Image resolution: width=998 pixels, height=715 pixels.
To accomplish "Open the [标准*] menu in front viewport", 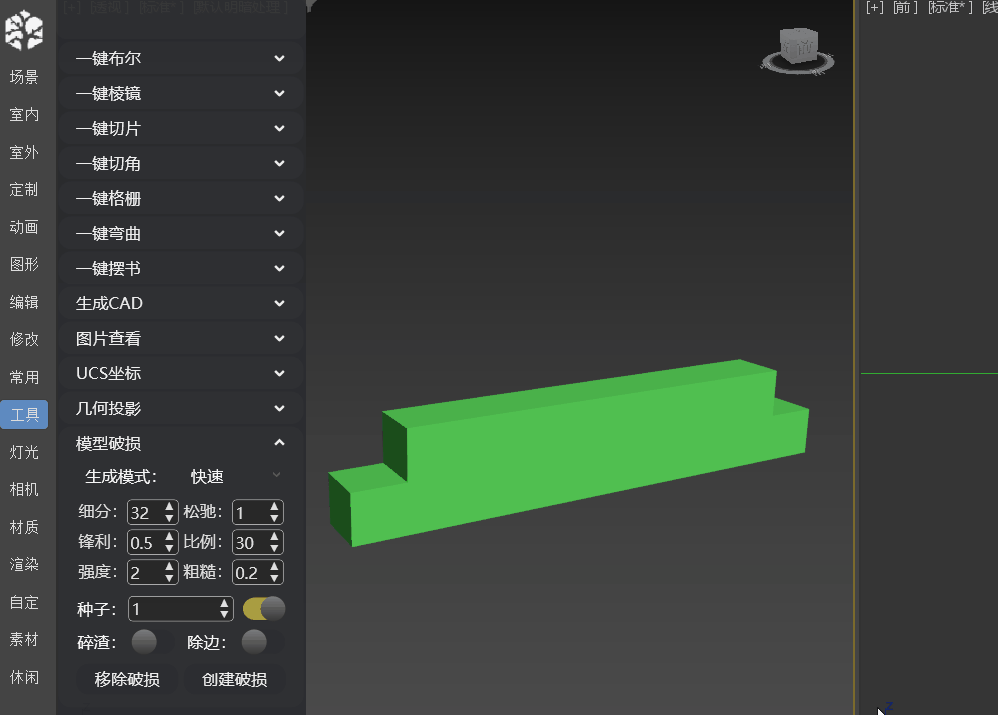I will pos(950,8).
